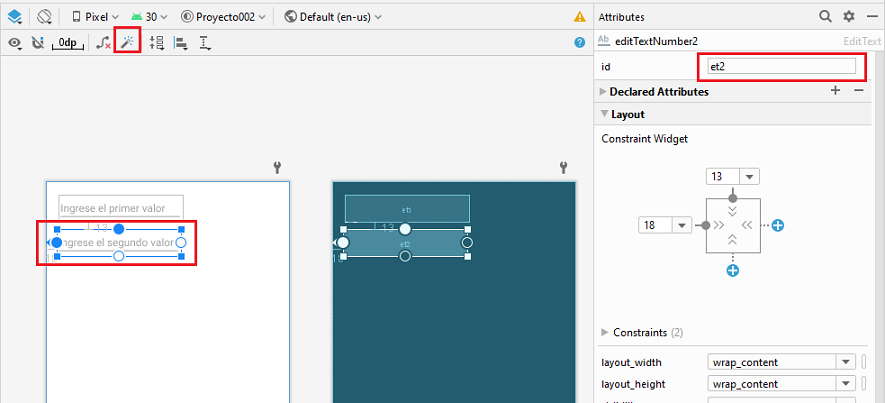Open the Align tools icon
885x403 pixels.
pos(181,43)
